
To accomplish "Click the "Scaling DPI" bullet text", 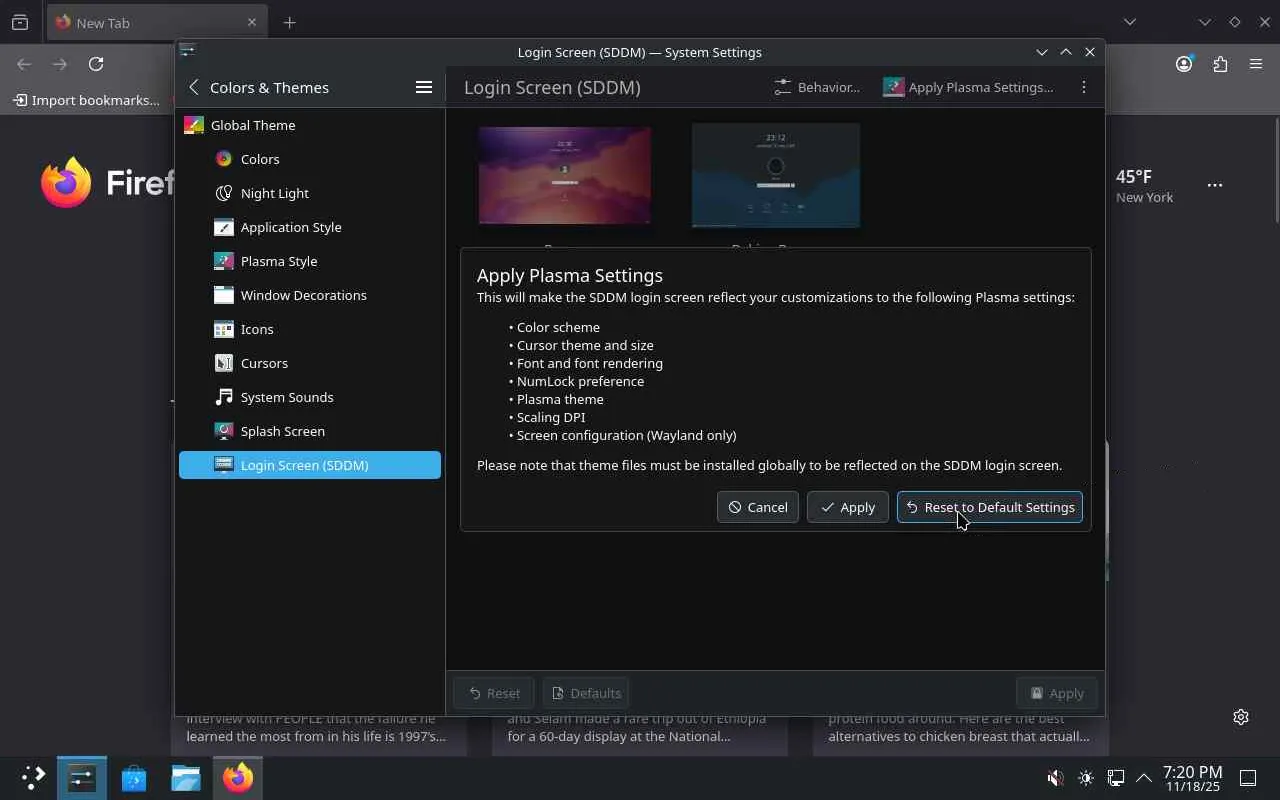I will 551,417.
